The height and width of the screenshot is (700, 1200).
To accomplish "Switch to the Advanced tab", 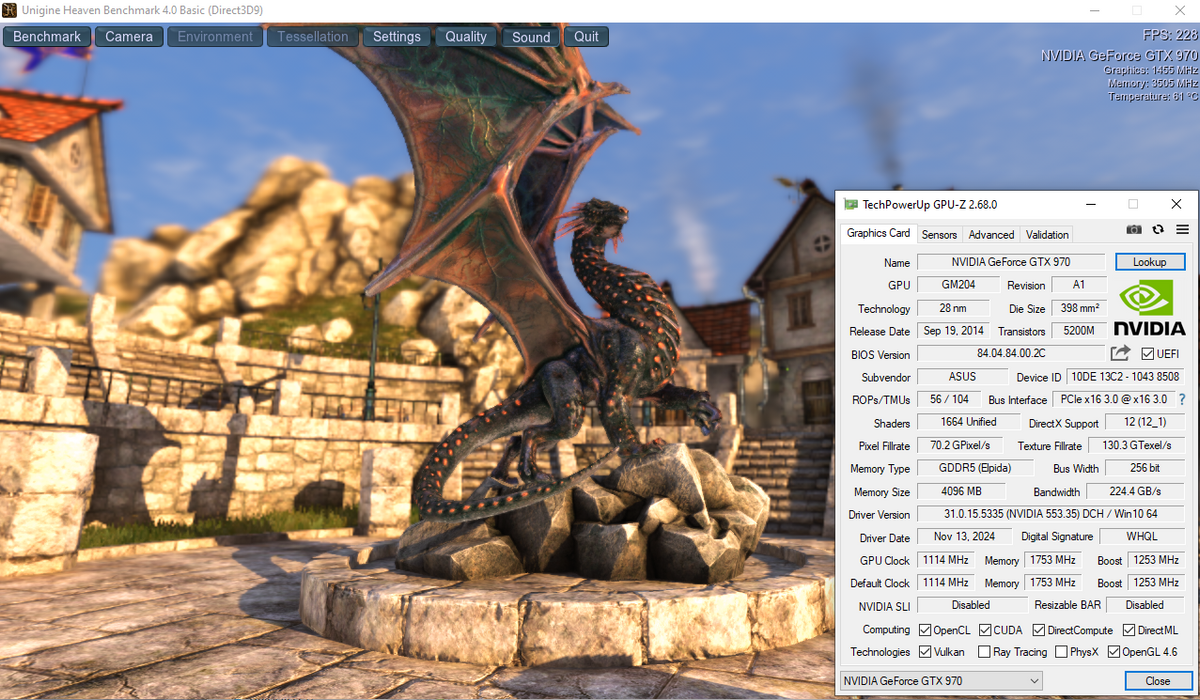I will click(x=991, y=234).
